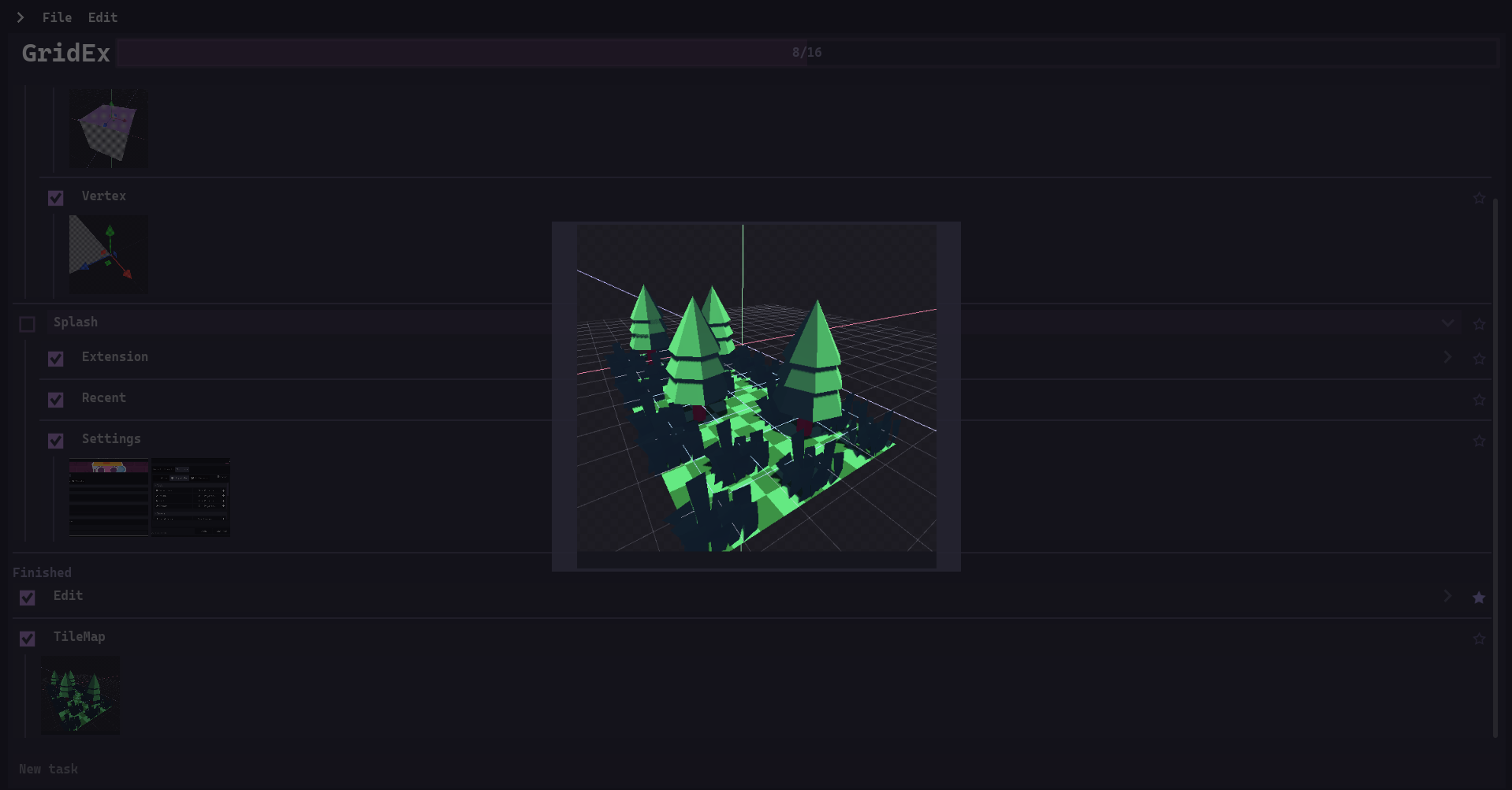This screenshot has width=1512, height=790.
Task: Expand the Extension task
Action: tap(1447, 357)
